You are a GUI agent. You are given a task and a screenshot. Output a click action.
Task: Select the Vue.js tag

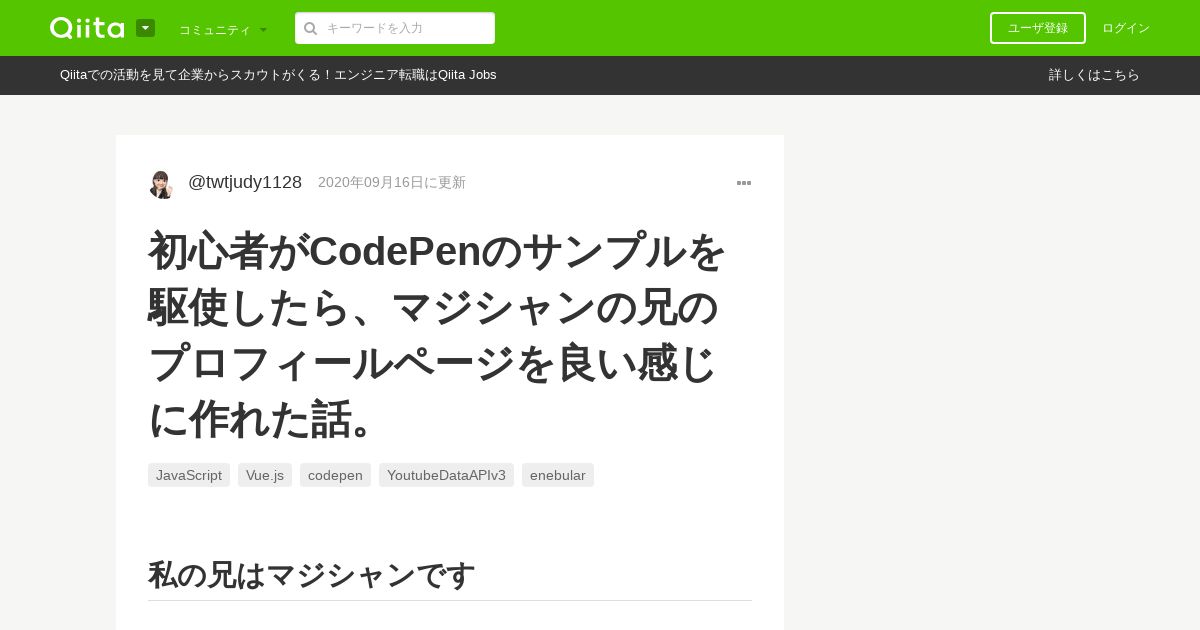(x=265, y=475)
